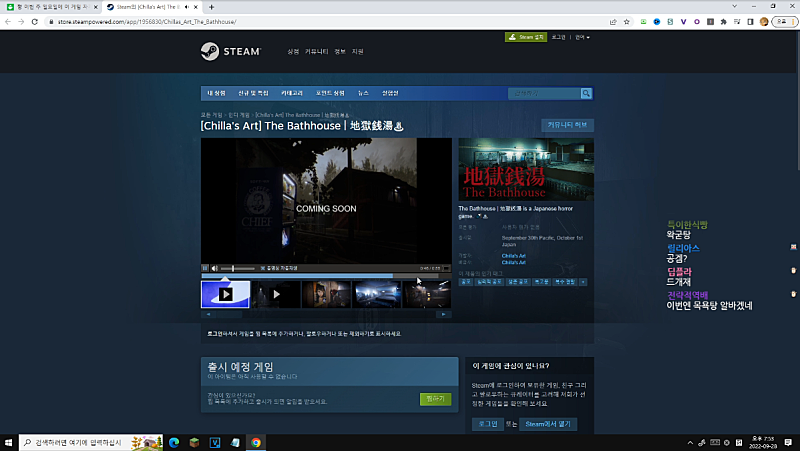Enter fullscreen on the video player

pos(447,268)
